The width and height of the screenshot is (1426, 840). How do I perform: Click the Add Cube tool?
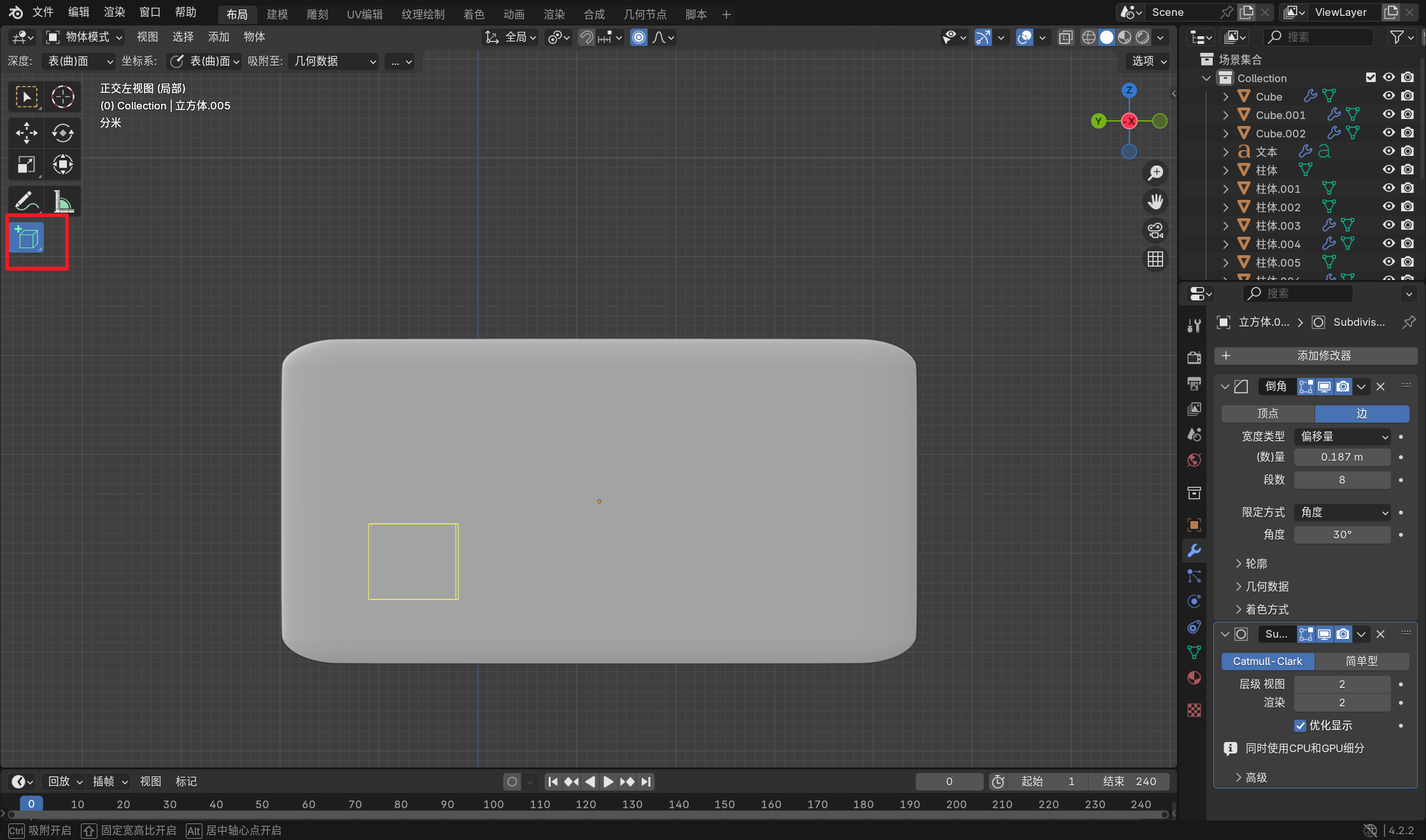click(27, 238)
